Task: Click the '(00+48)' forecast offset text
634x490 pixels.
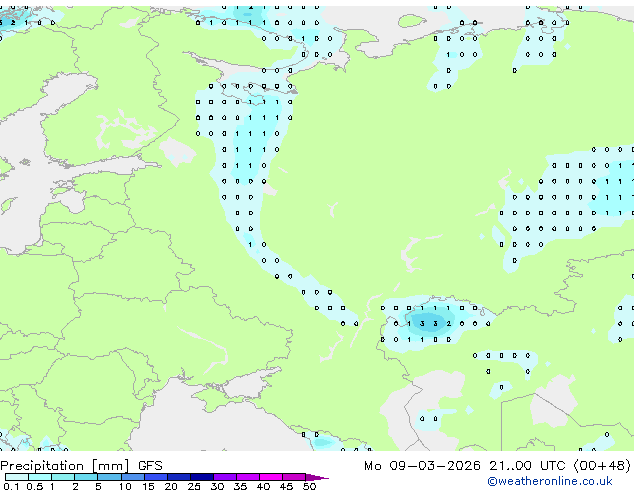Action: click(602, 466)
